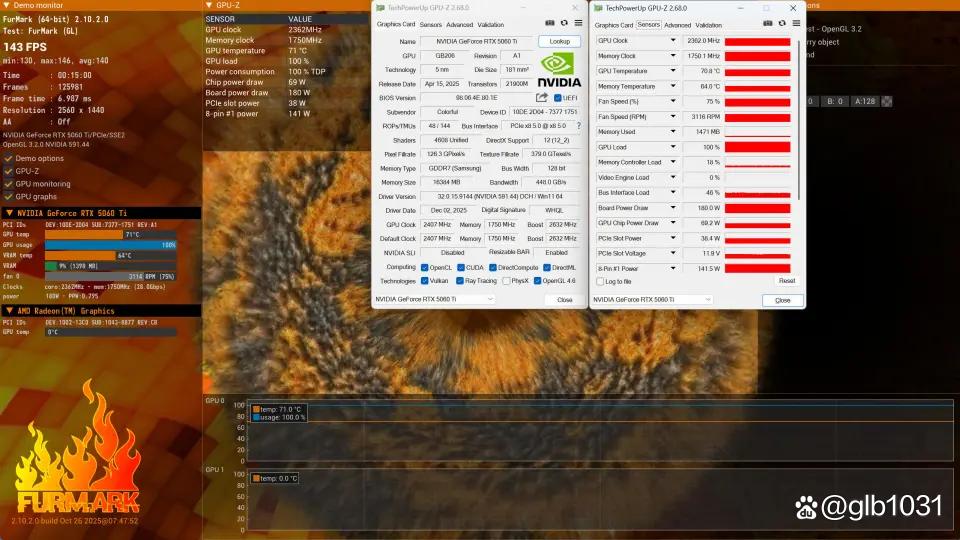
Task: Toggle the GPU-Z checkbox in Demo monitor
Action: coord(9,171)
